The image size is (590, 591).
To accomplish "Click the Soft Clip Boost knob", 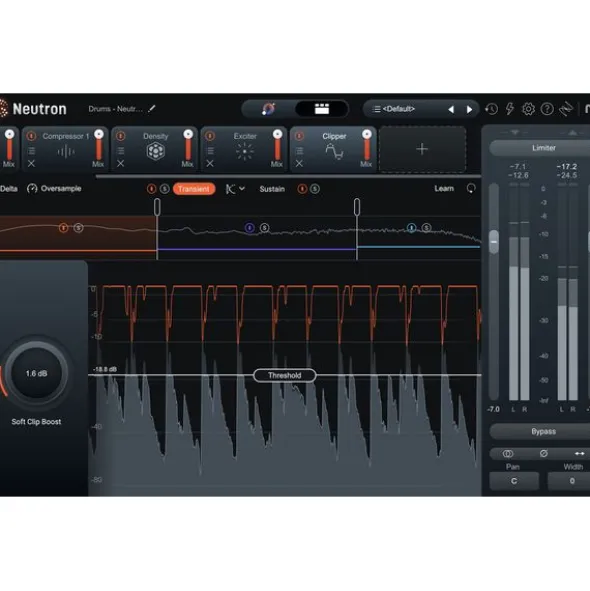I will click(37, 373).
